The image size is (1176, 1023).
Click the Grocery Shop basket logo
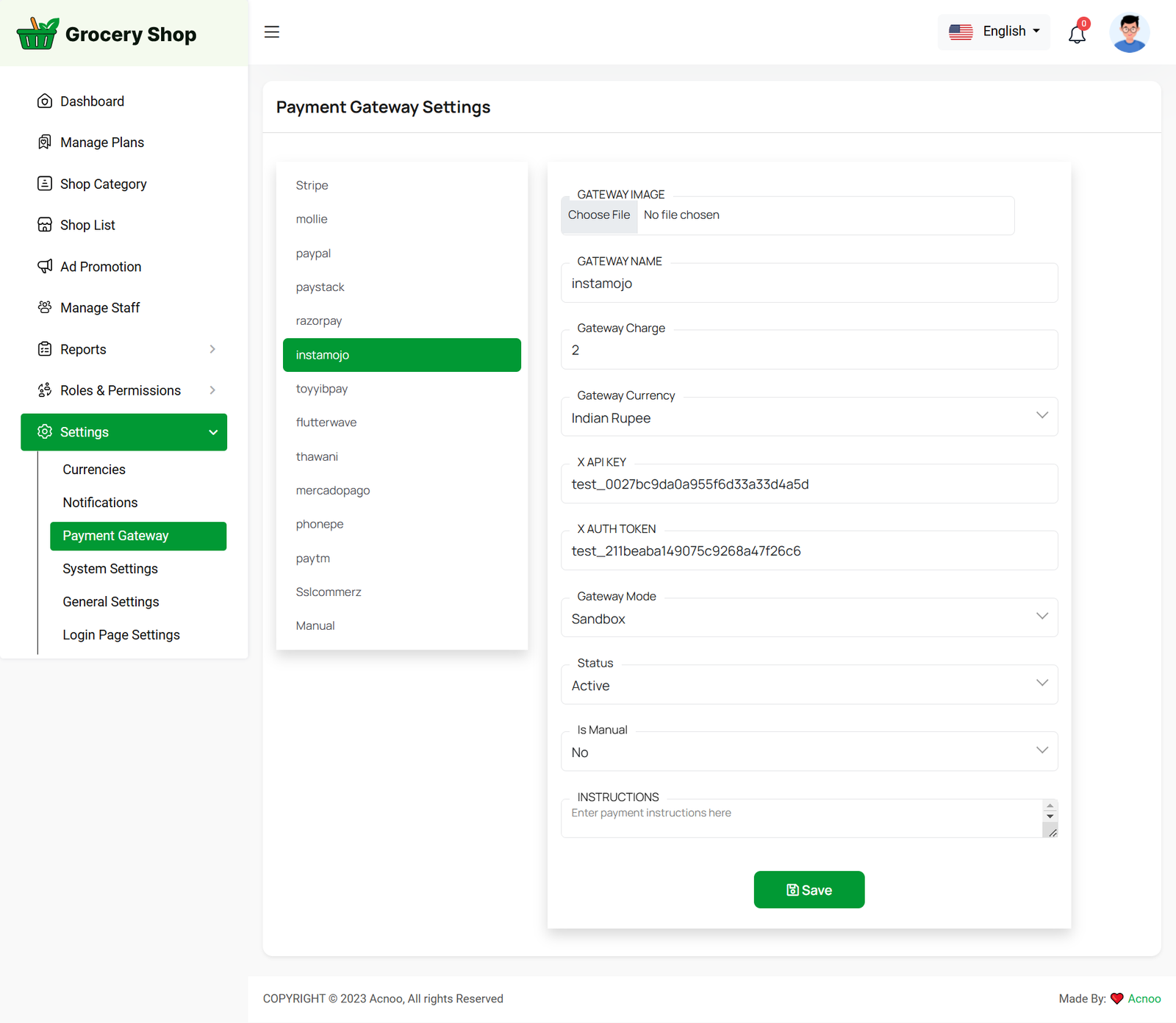coord(37,34)
